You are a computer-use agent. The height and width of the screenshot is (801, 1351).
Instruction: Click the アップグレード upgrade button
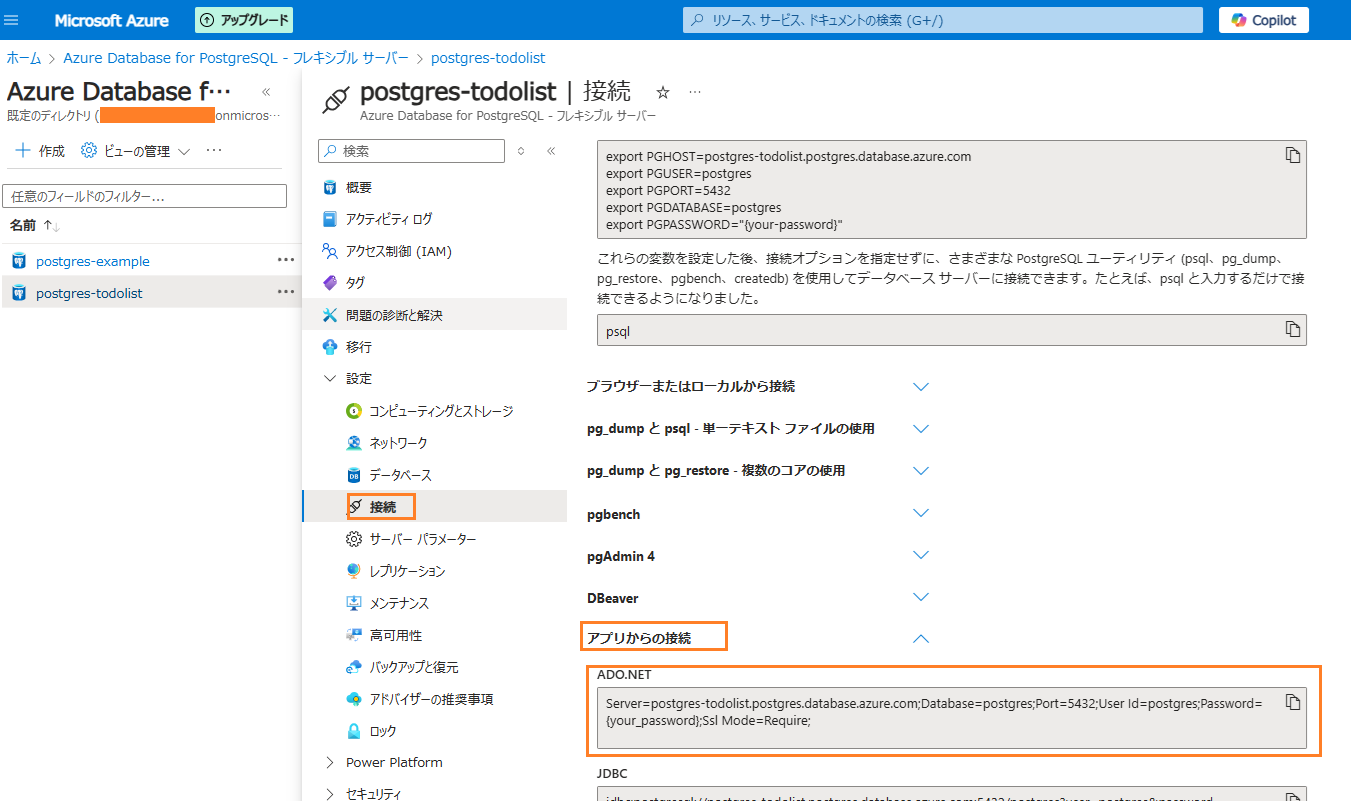(x=243, y=20)
